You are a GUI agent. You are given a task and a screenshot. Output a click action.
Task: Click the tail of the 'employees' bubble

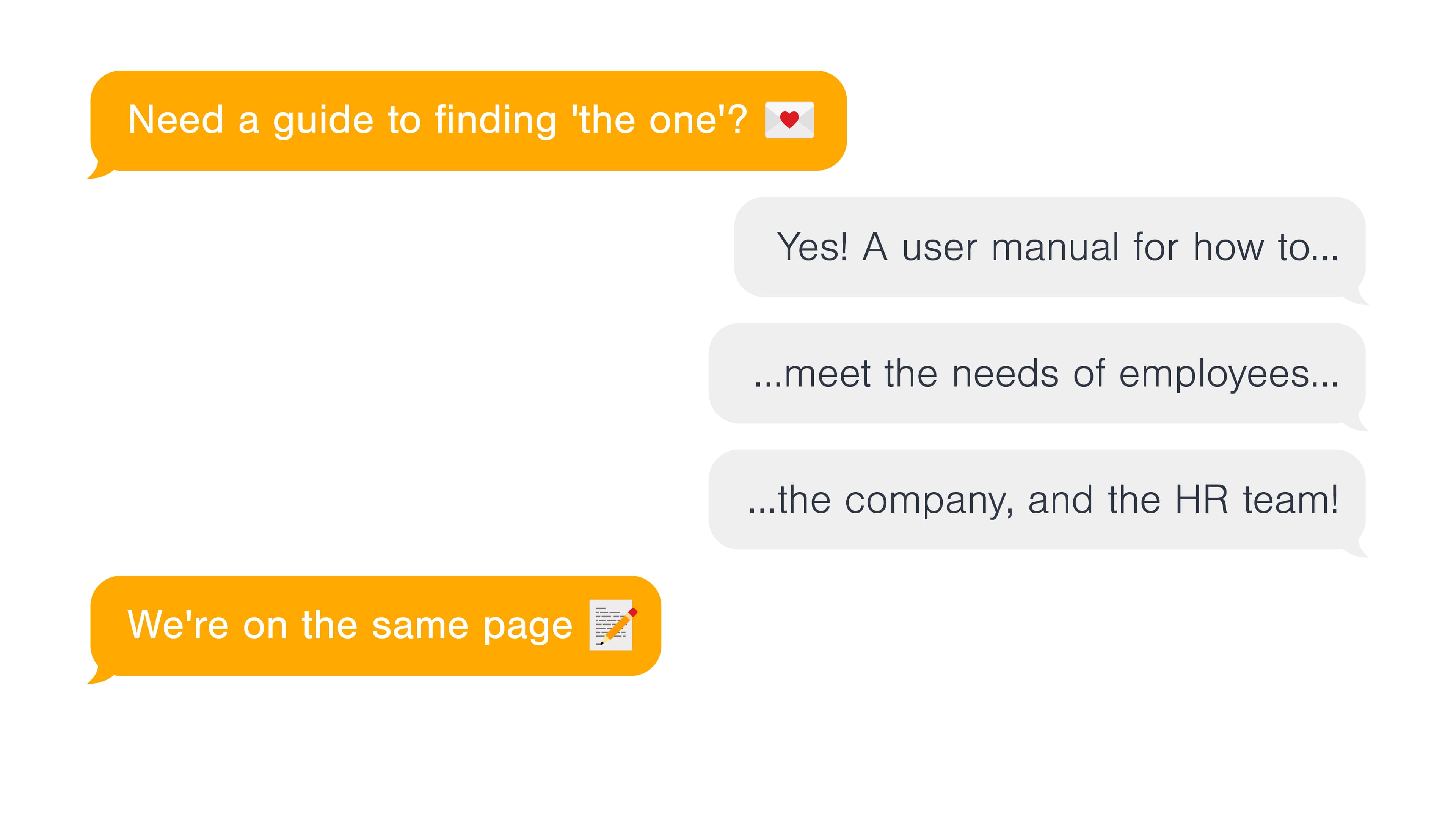(1356, 423)
